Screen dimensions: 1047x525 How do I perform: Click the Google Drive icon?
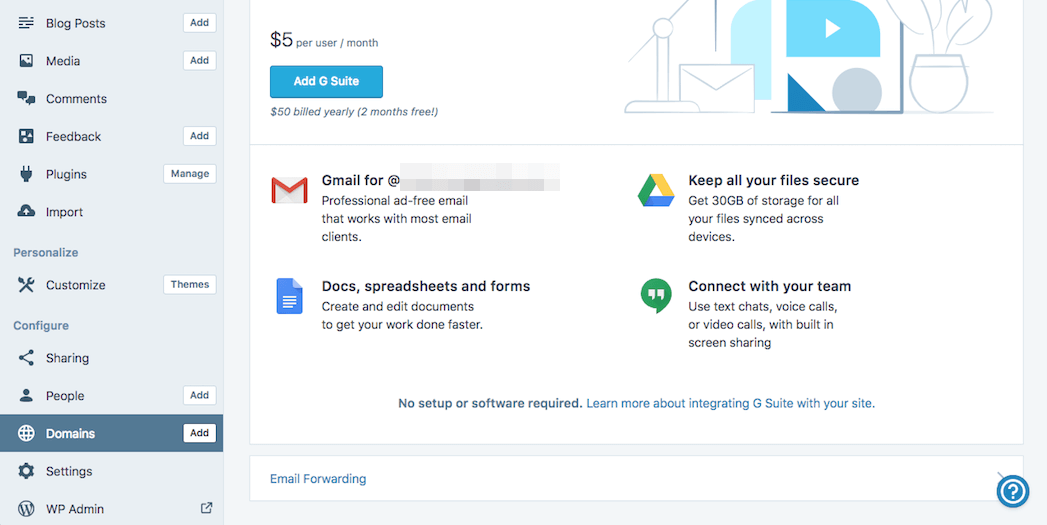tap(656, 190)
